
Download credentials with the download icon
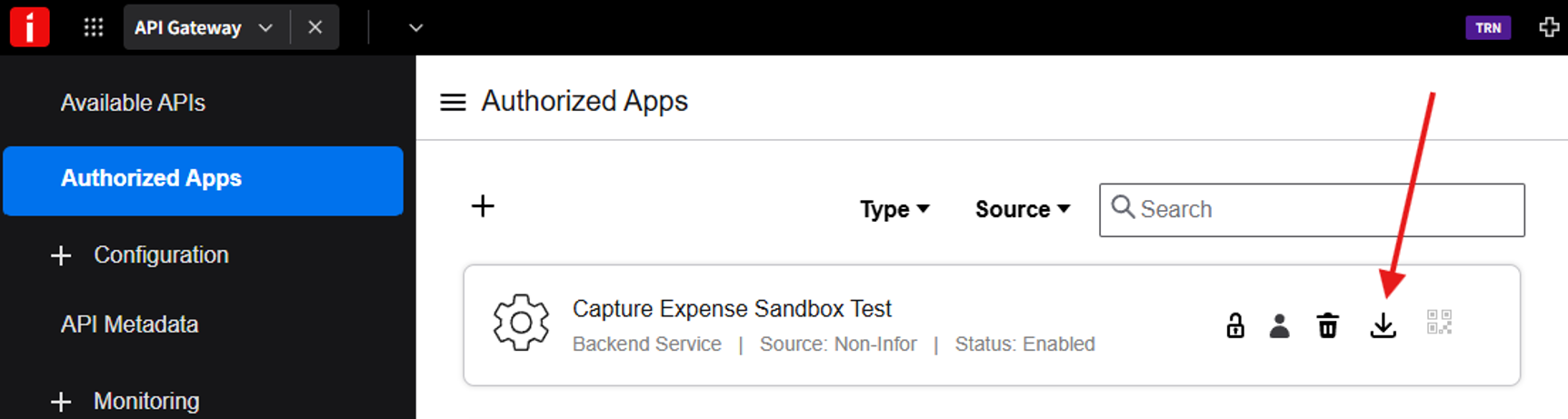pos(1383,325)
